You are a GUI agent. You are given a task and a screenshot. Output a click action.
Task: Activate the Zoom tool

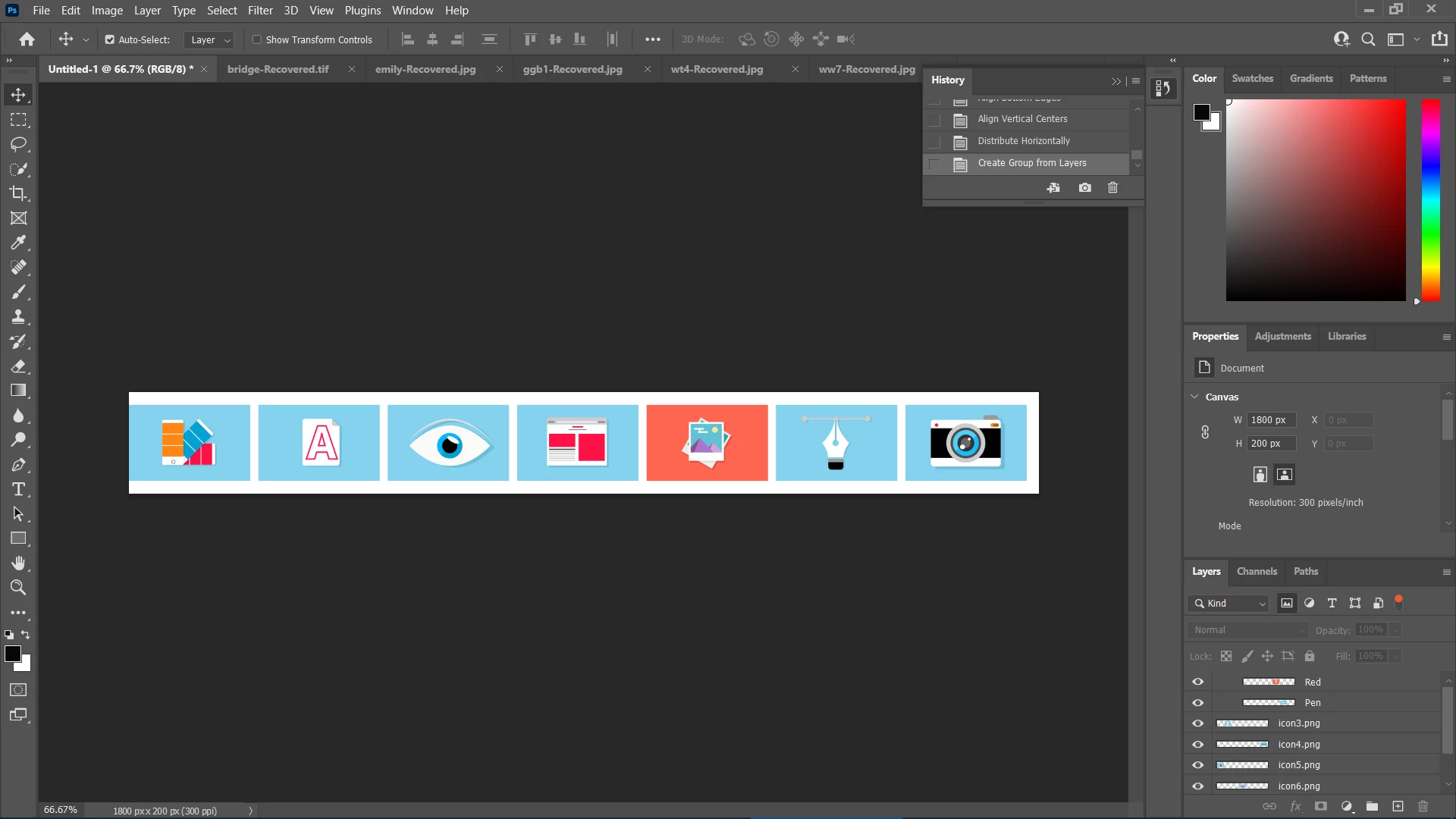pyautogui.click(x=18, y=588)
